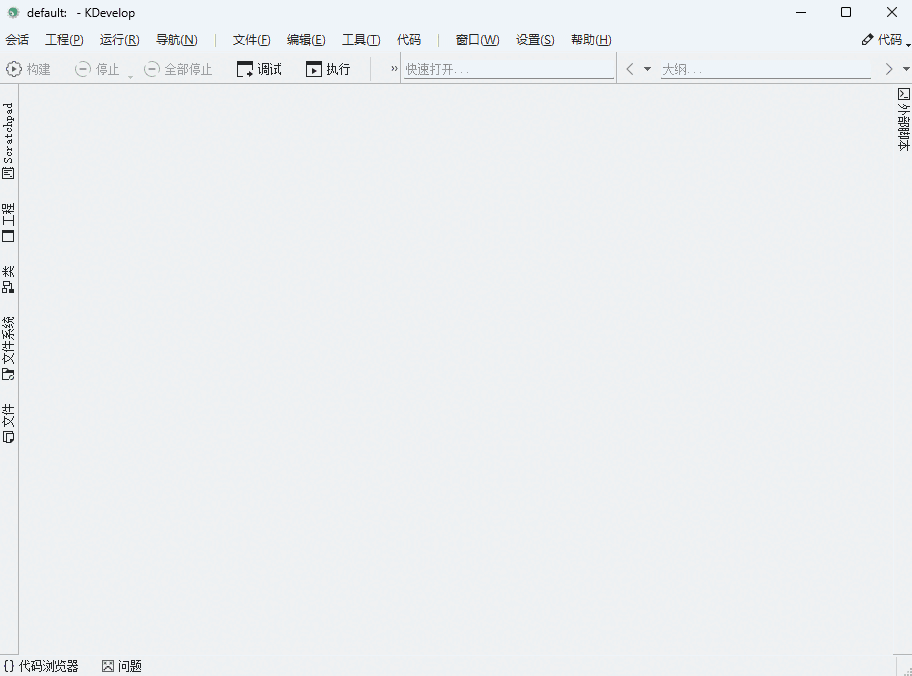Image resolution: width=912 pixels, height=676 pixels.
Task: Launch the 调试 (Debug) tool
Action: [x=258, y=68]
